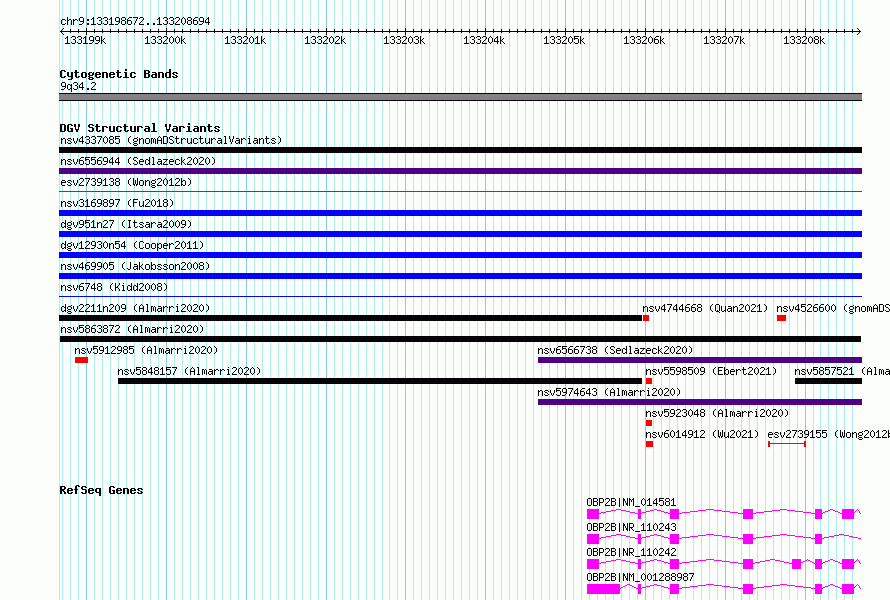890x600 pixels.
Task: Open variant nsv6748 (Kidd2008) label
Action: click(114, 287)
